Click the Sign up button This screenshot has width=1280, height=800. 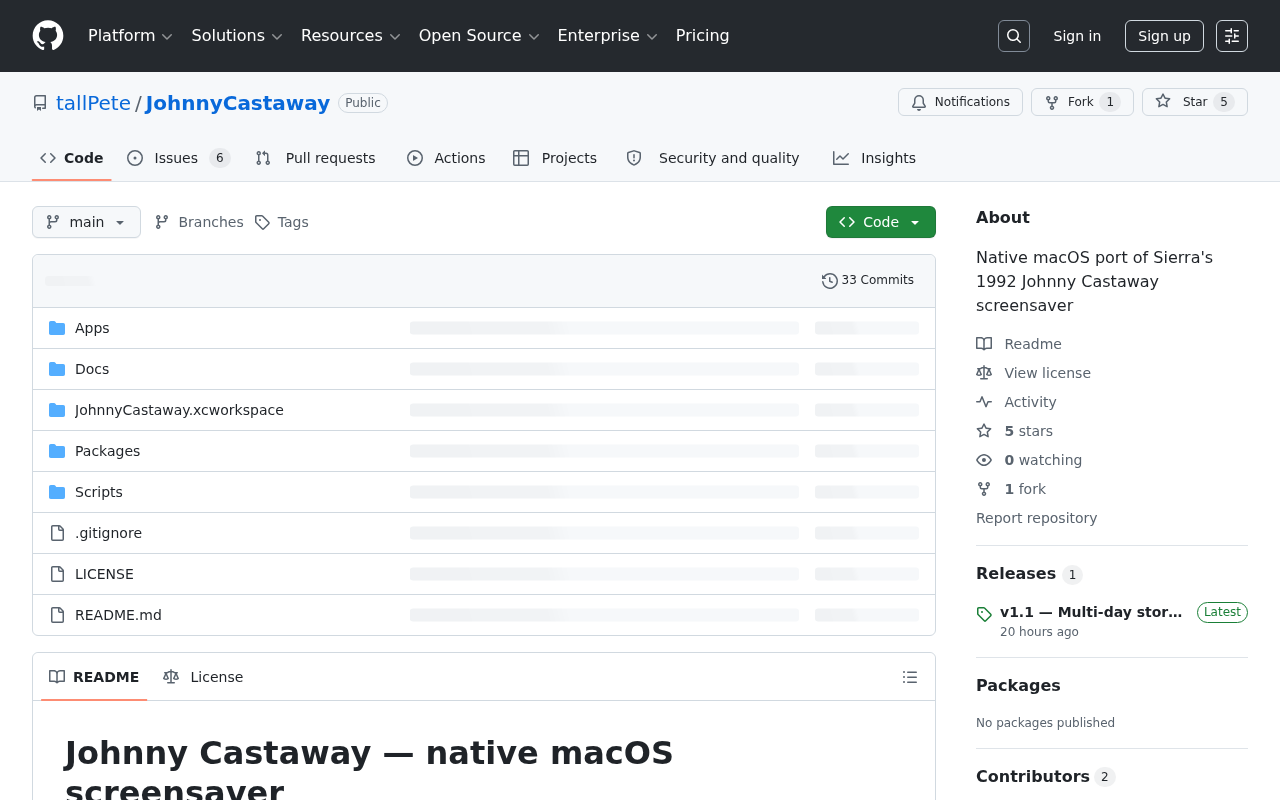(1164, 36)
